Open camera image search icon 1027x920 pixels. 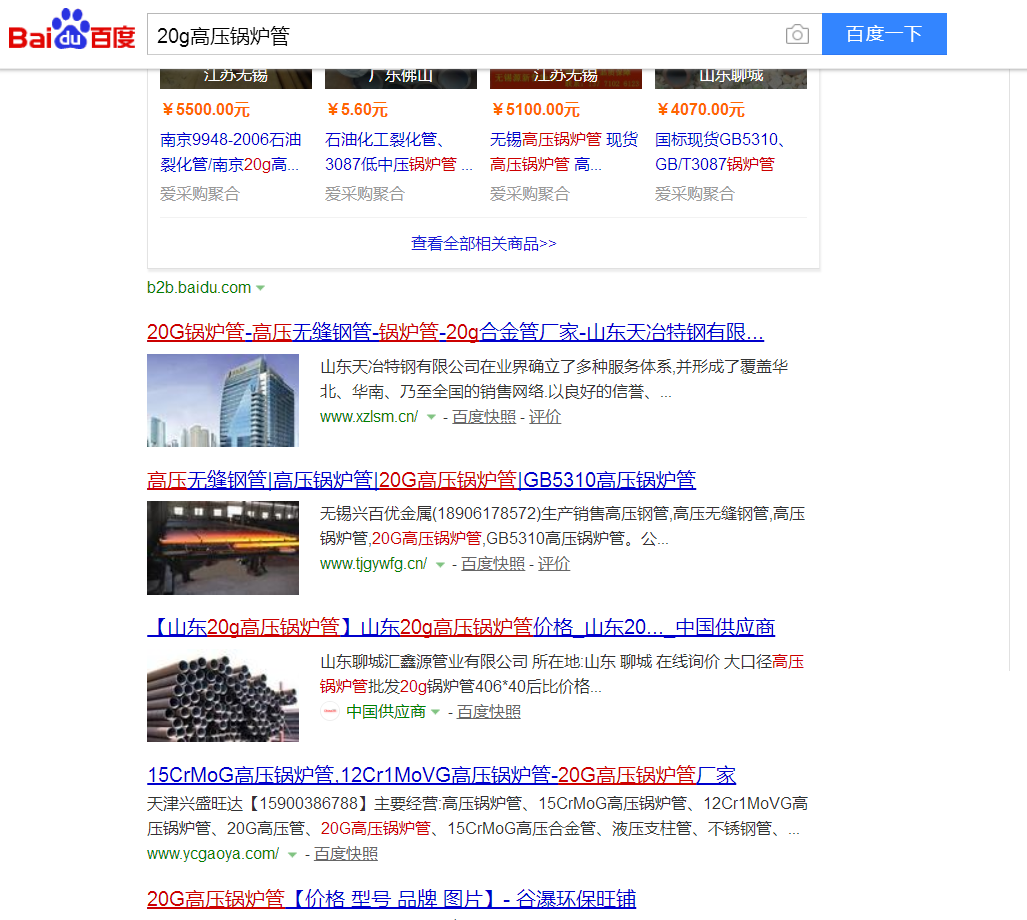click(x=797, y=34)
